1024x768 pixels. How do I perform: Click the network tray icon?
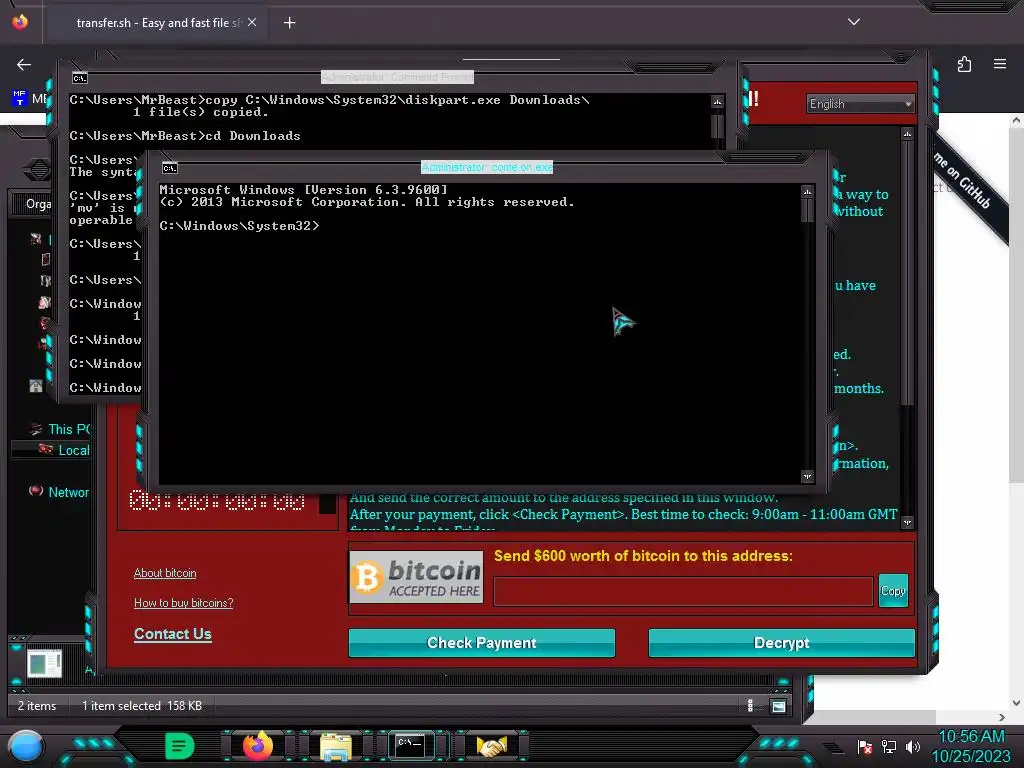point(889,746)
